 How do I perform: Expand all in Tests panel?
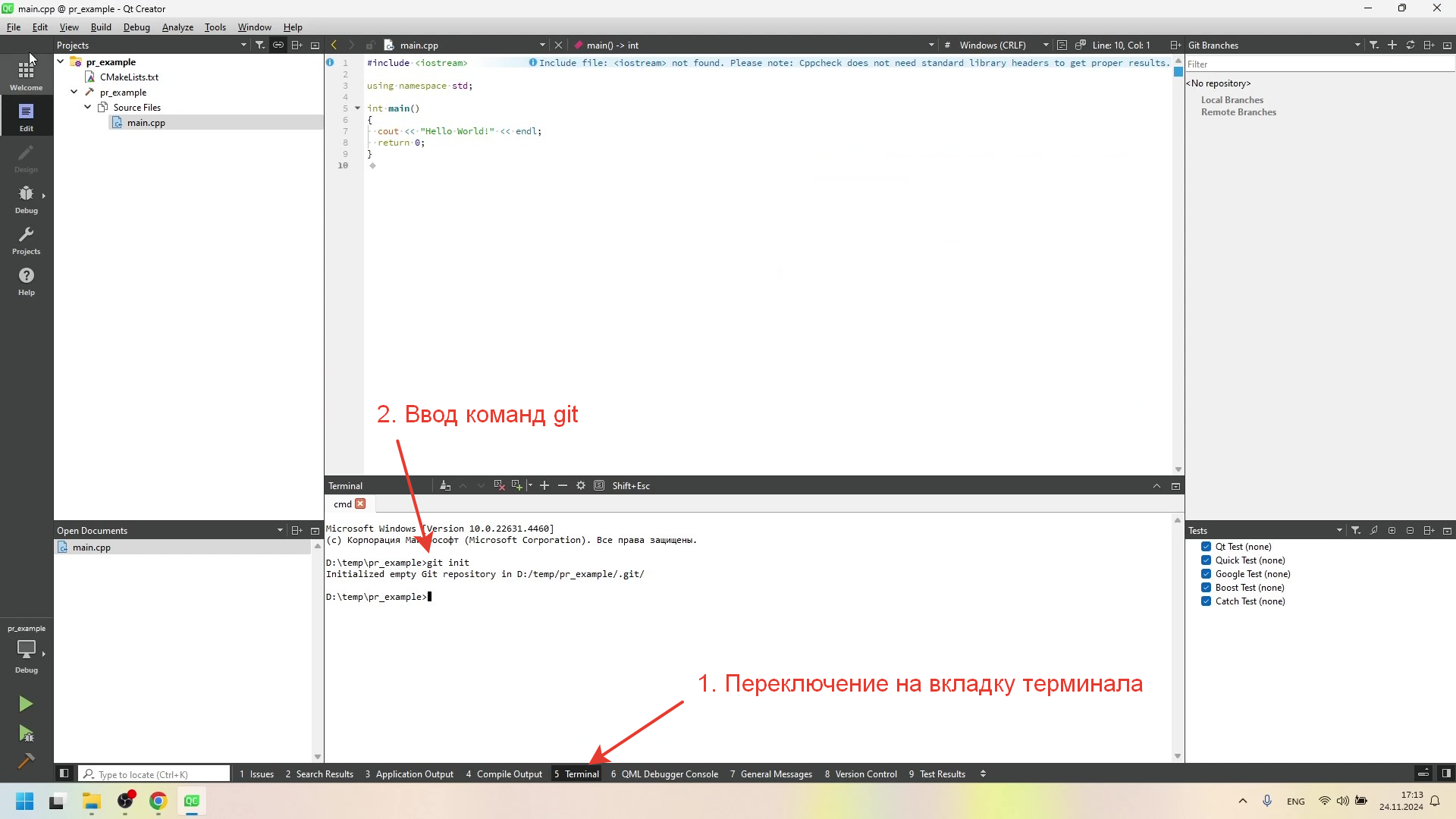1392,530
